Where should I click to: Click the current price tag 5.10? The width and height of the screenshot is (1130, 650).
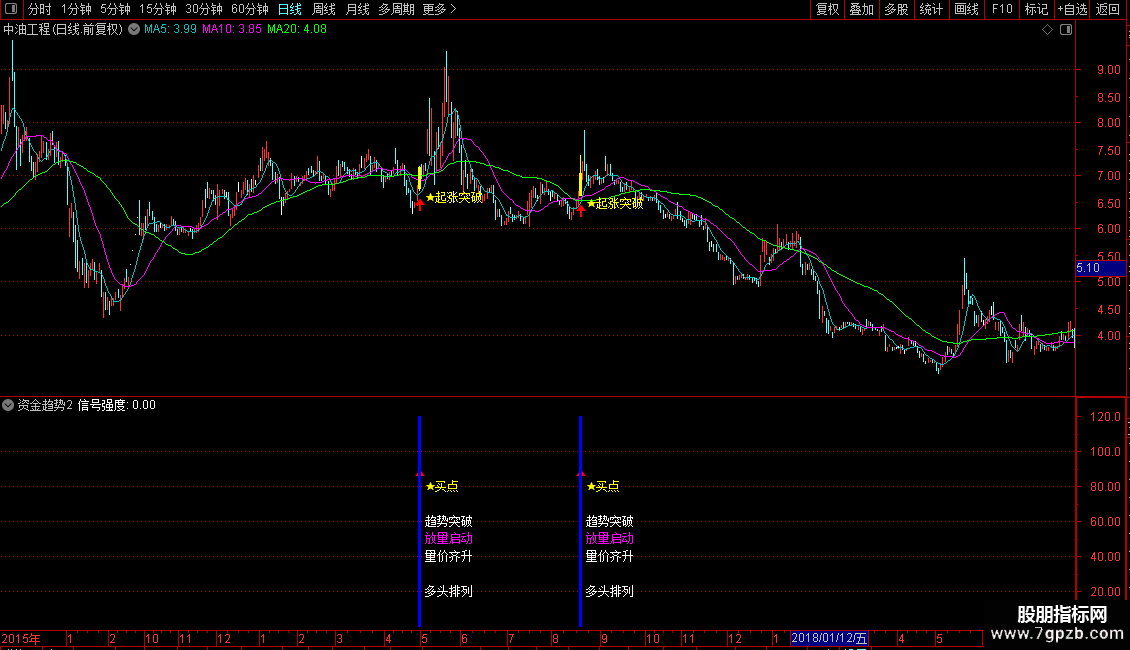(x=1098, y=268)
